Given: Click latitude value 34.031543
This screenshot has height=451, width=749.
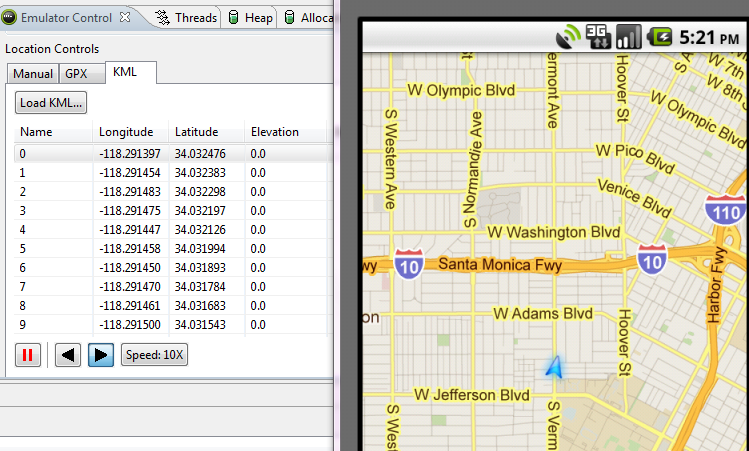Looking at the screenshot, I should (200, 325).
